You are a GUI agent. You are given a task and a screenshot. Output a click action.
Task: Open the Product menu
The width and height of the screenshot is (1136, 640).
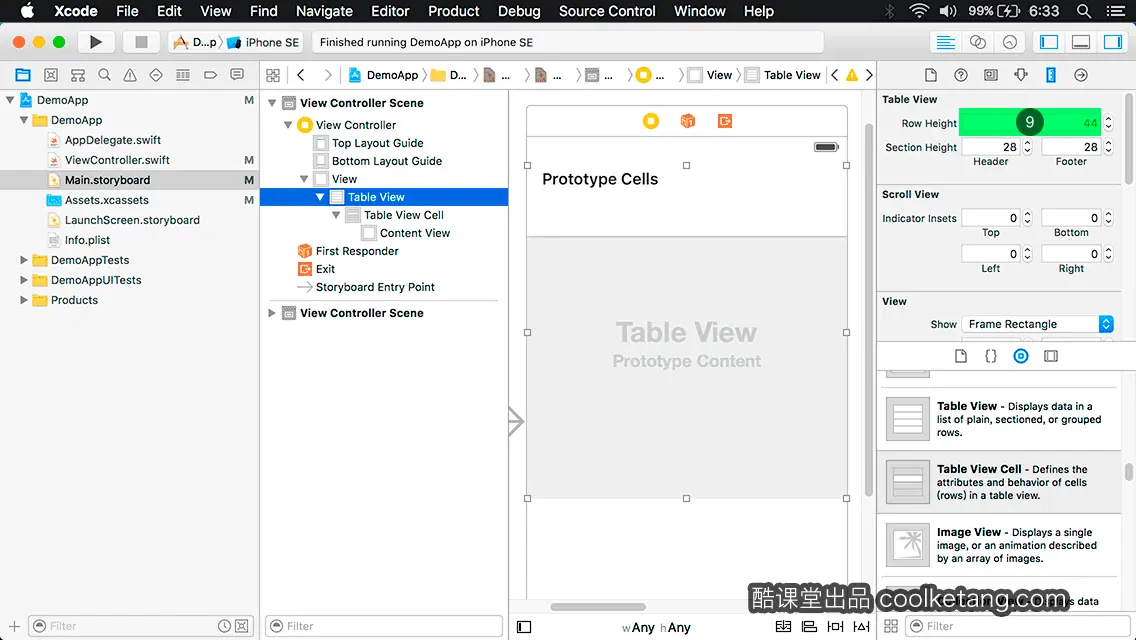(454, 11)
